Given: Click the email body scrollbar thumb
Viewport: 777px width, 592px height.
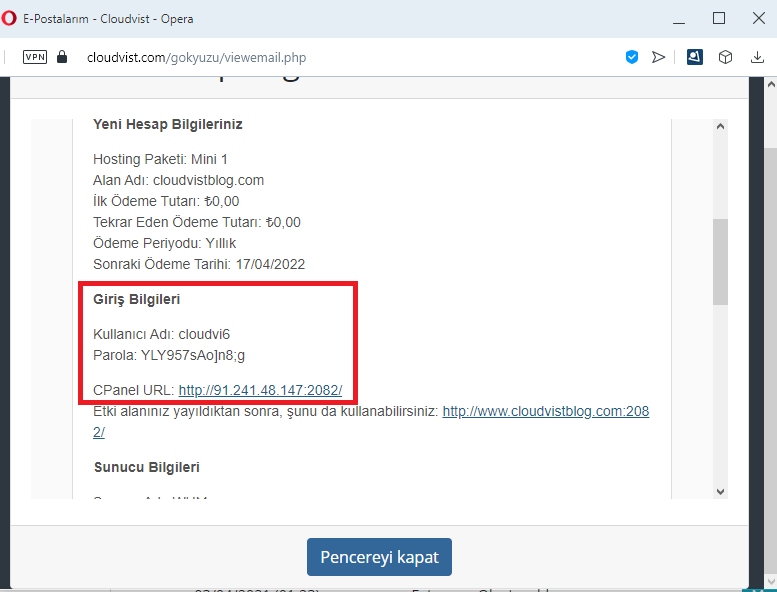Looking at the screenshot, I should click(721, 262).
